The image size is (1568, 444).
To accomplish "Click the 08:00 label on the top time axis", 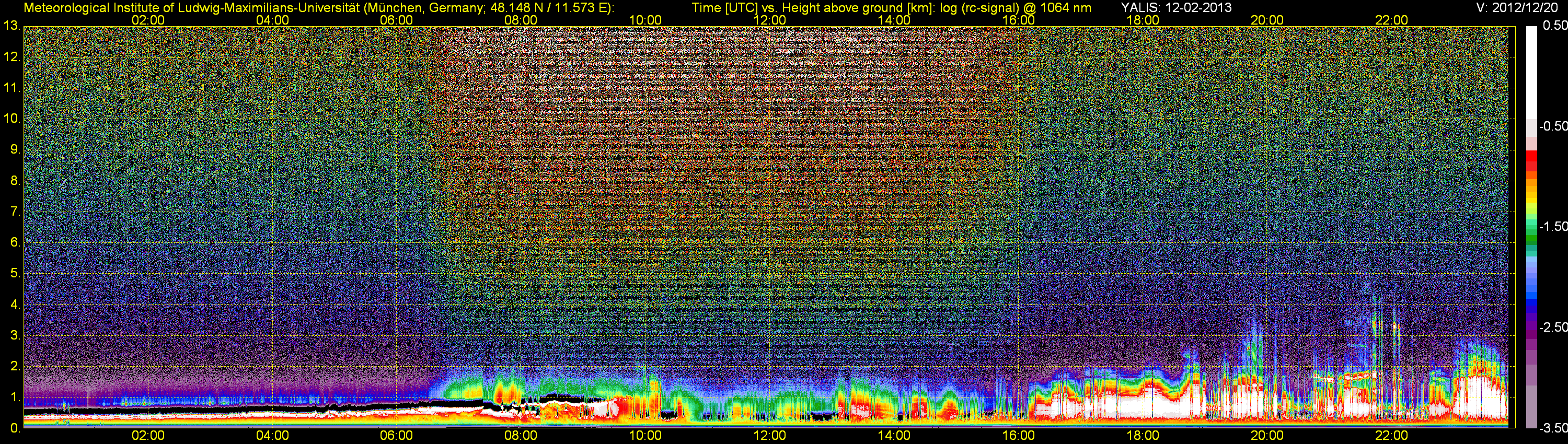I will pos(521,20).
